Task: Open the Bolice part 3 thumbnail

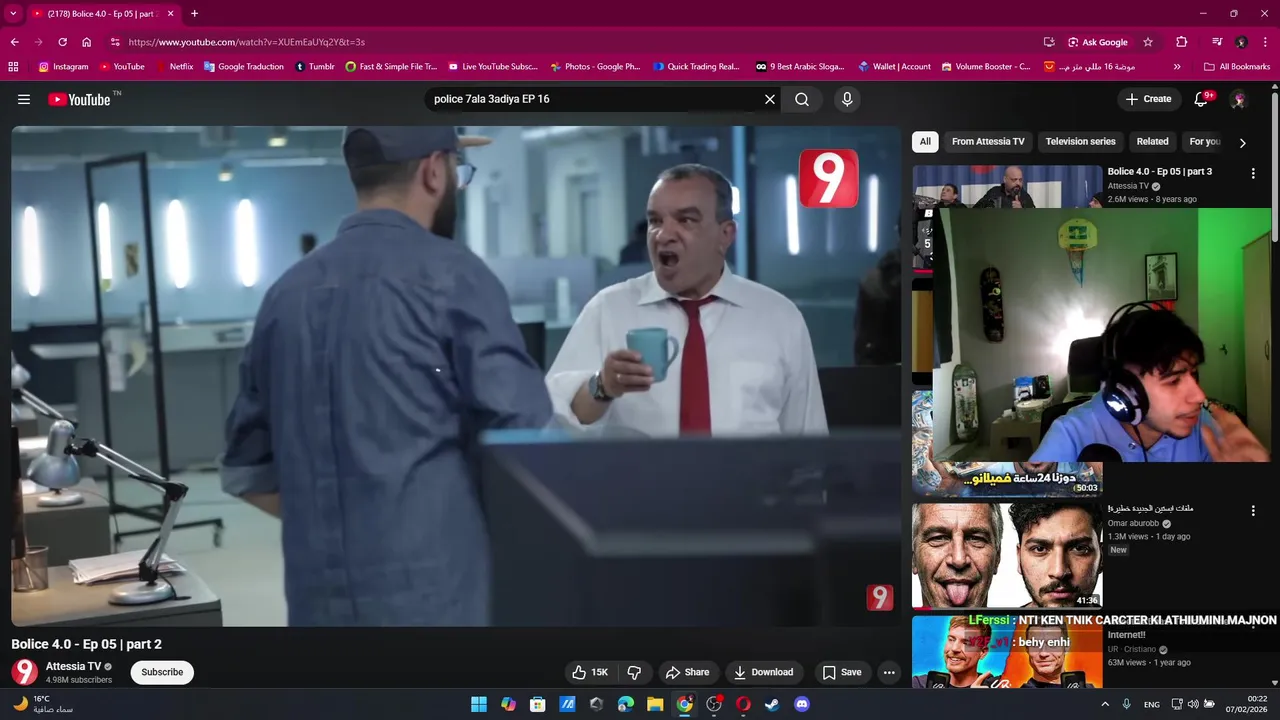Action: 1007,186
